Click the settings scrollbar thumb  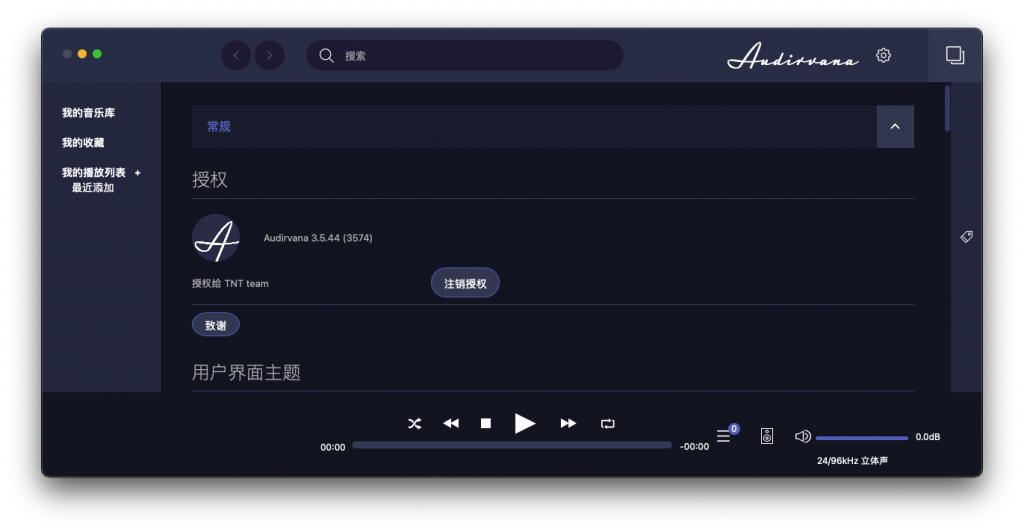click(947, 108)
